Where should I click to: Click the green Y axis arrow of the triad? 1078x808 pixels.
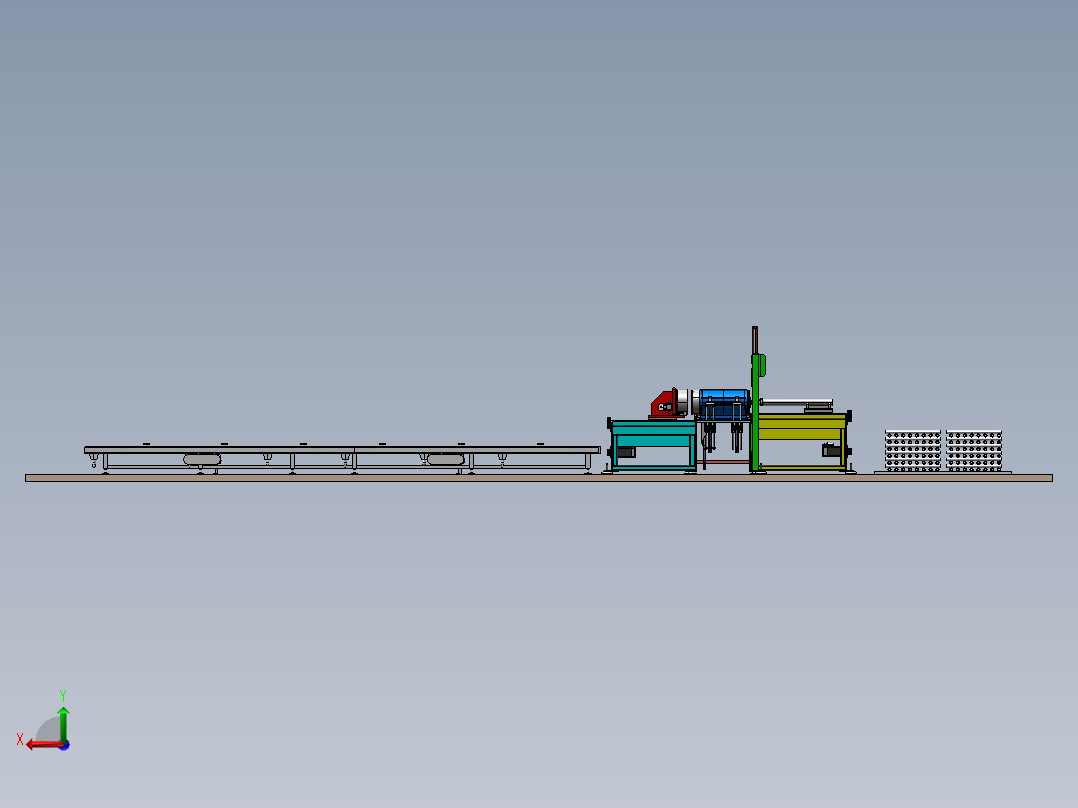63,723
